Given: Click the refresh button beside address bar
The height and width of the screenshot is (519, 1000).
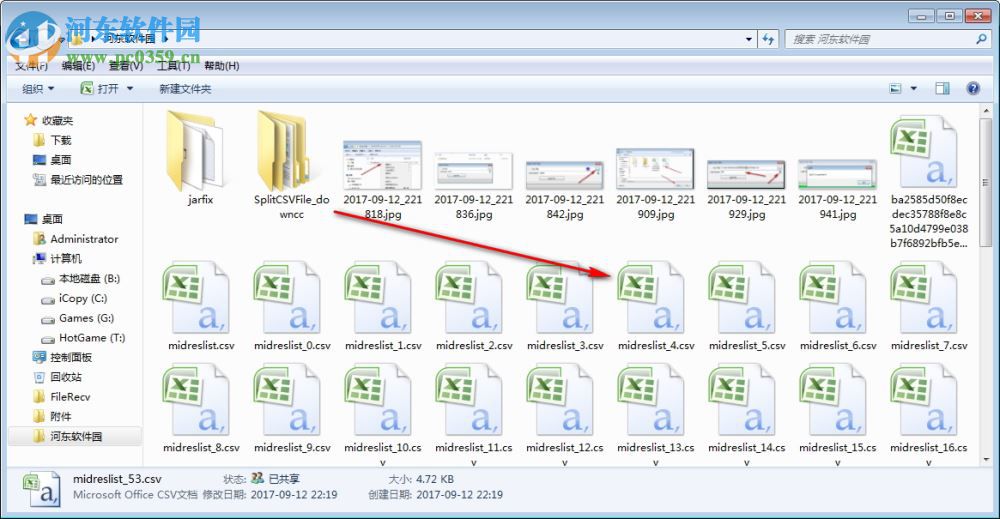Looking at the screenshot, I should tap(768, 40).
